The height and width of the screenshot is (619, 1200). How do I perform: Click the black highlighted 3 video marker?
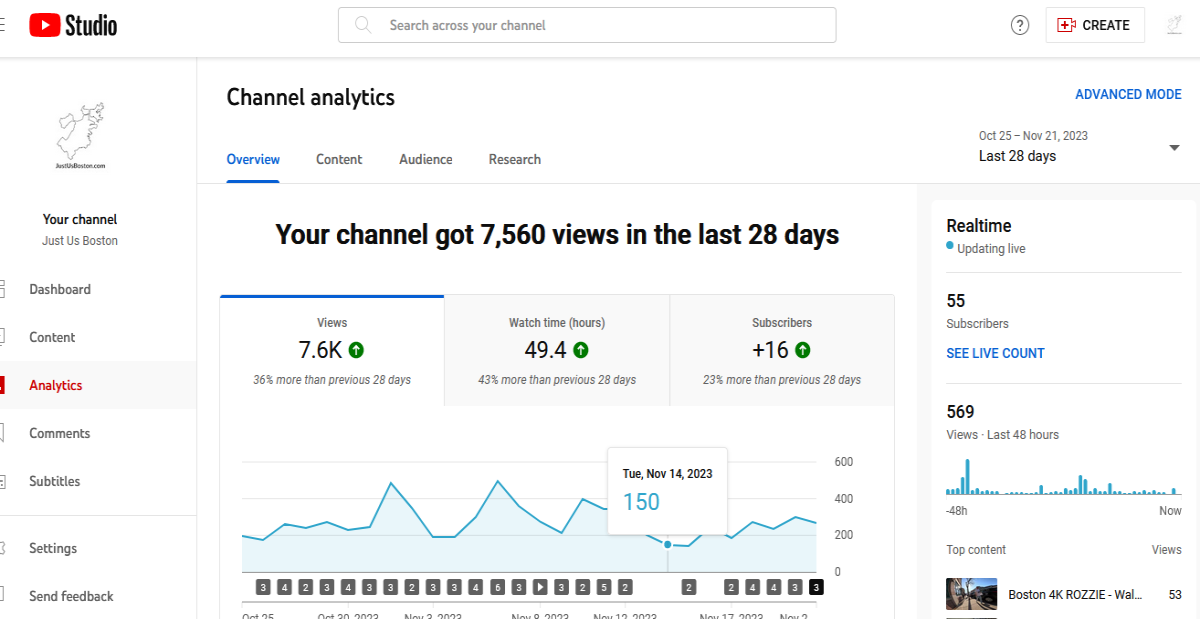tap(817, 587)
